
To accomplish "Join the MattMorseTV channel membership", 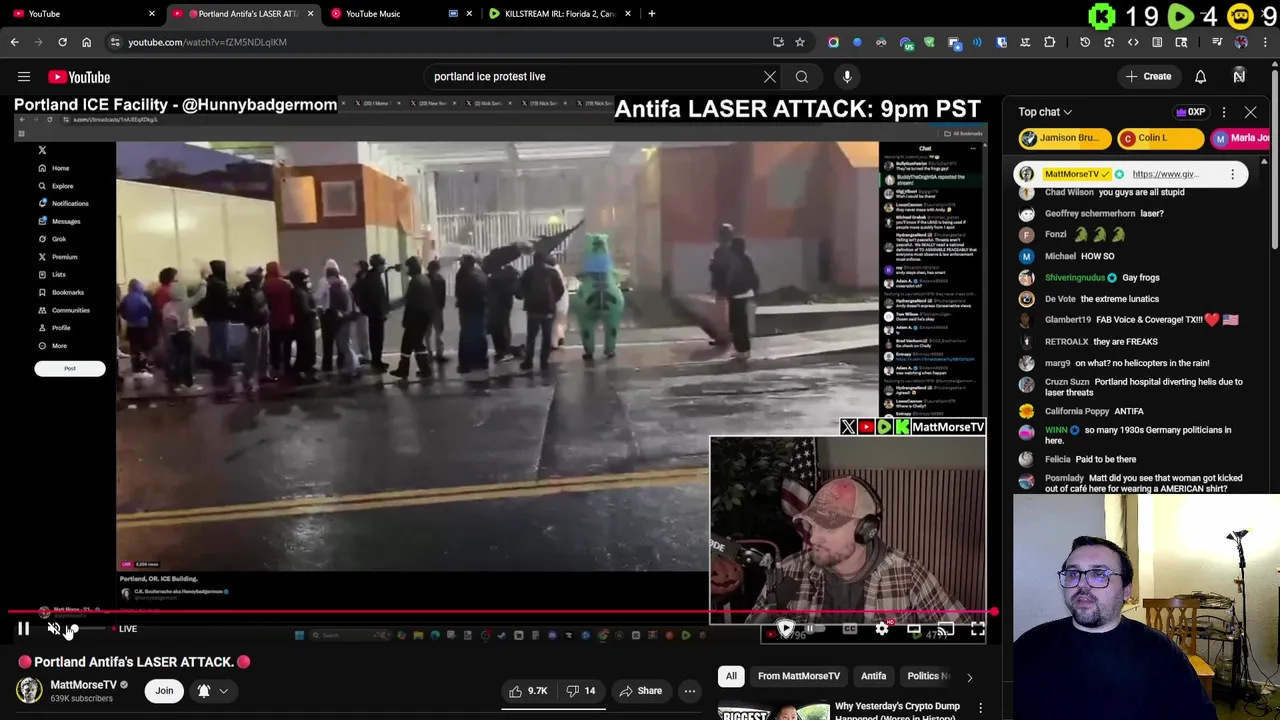I will click(x=164, y=691).
